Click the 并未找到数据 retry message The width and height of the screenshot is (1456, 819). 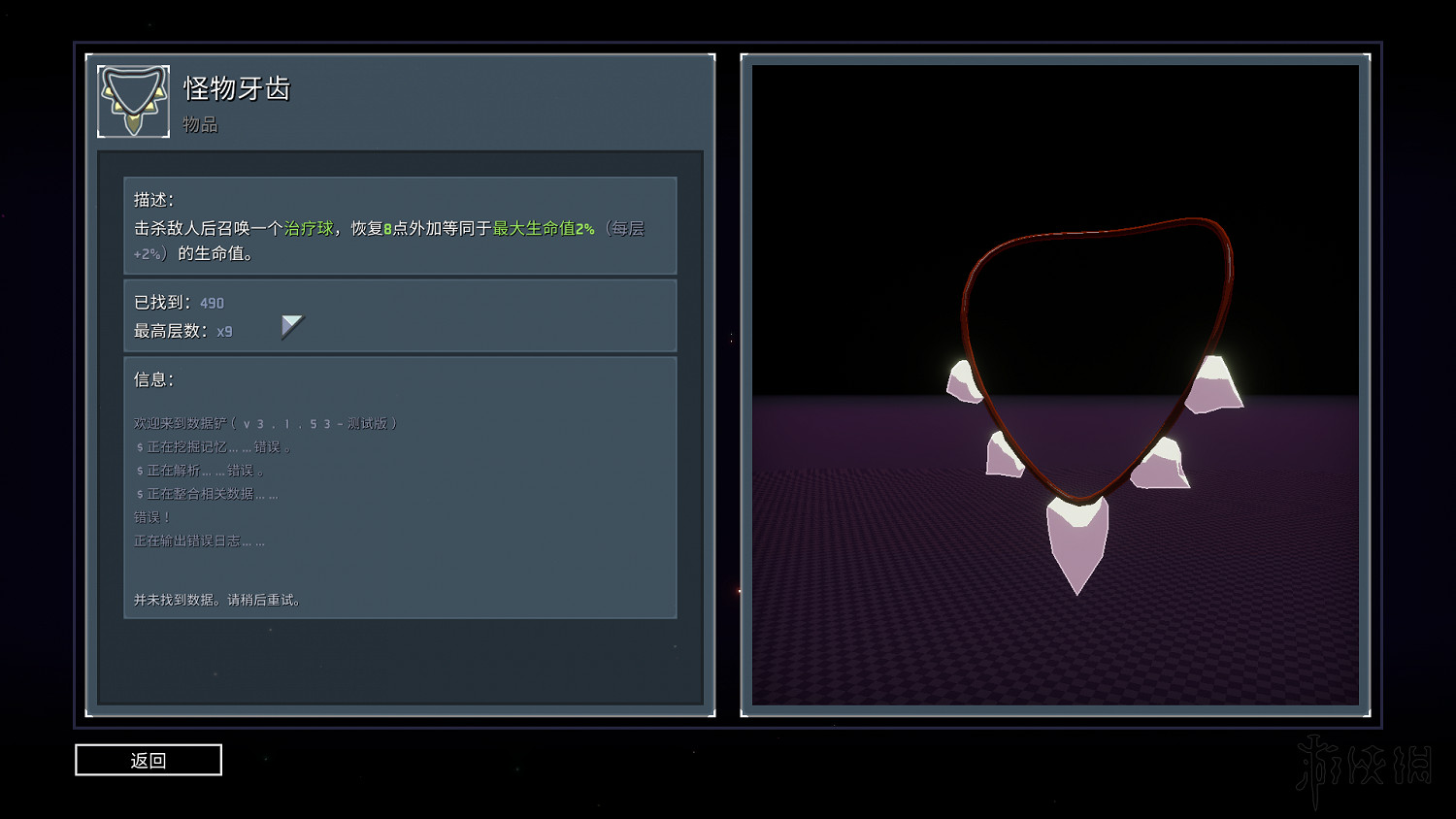pyautogui.click(x=217, y=601)
